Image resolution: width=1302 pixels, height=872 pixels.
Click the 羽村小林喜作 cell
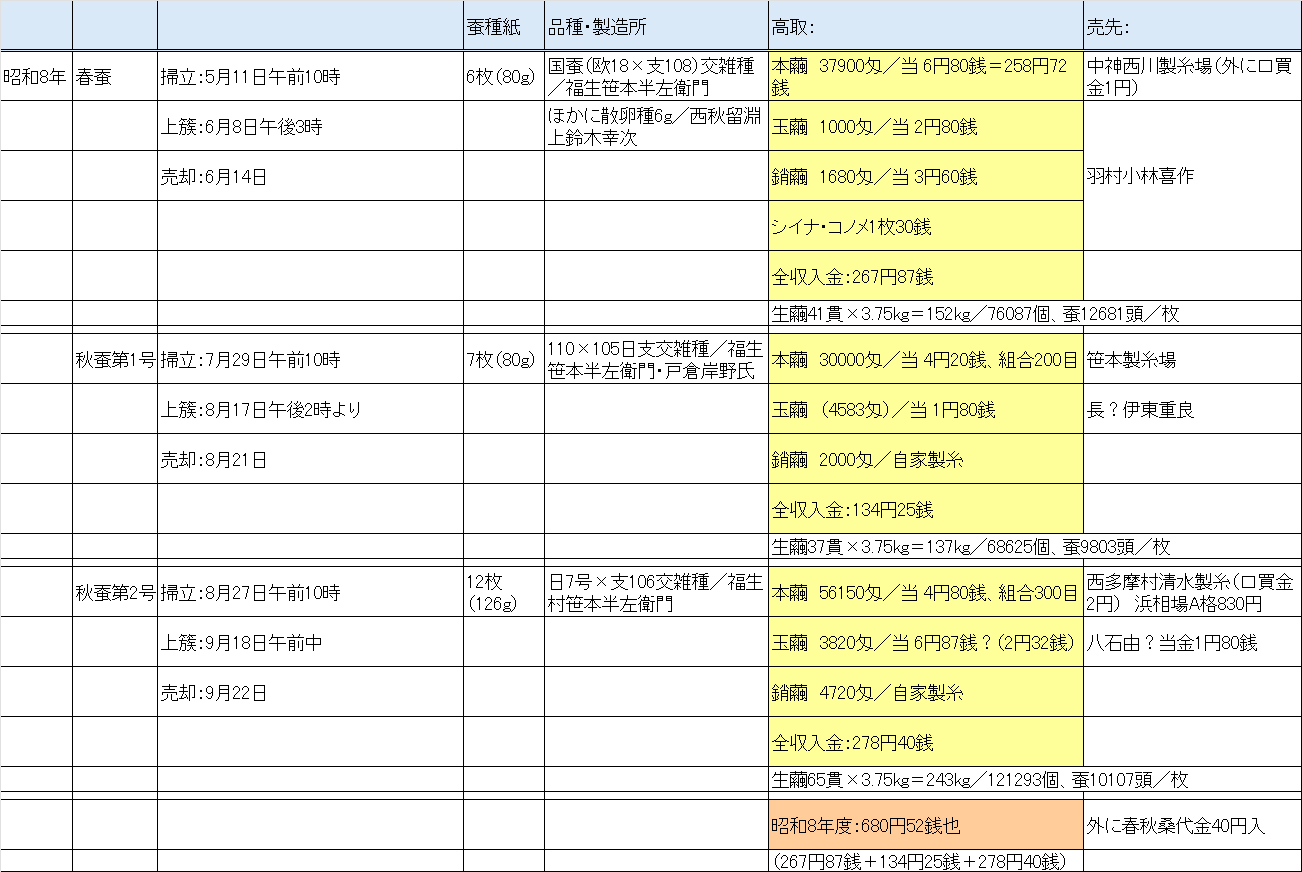click(x=1193, y=176)
